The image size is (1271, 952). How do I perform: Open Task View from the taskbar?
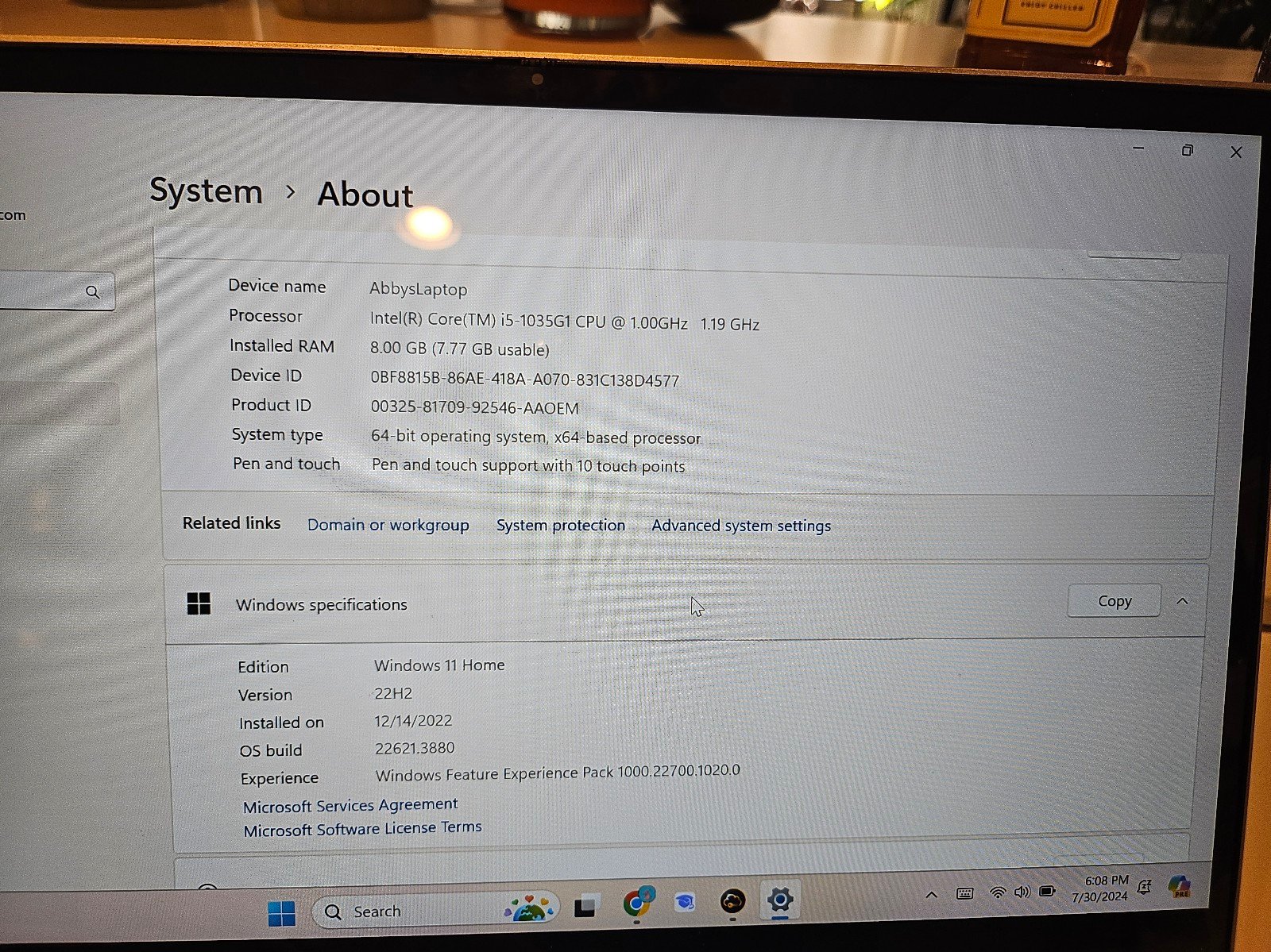585,907
